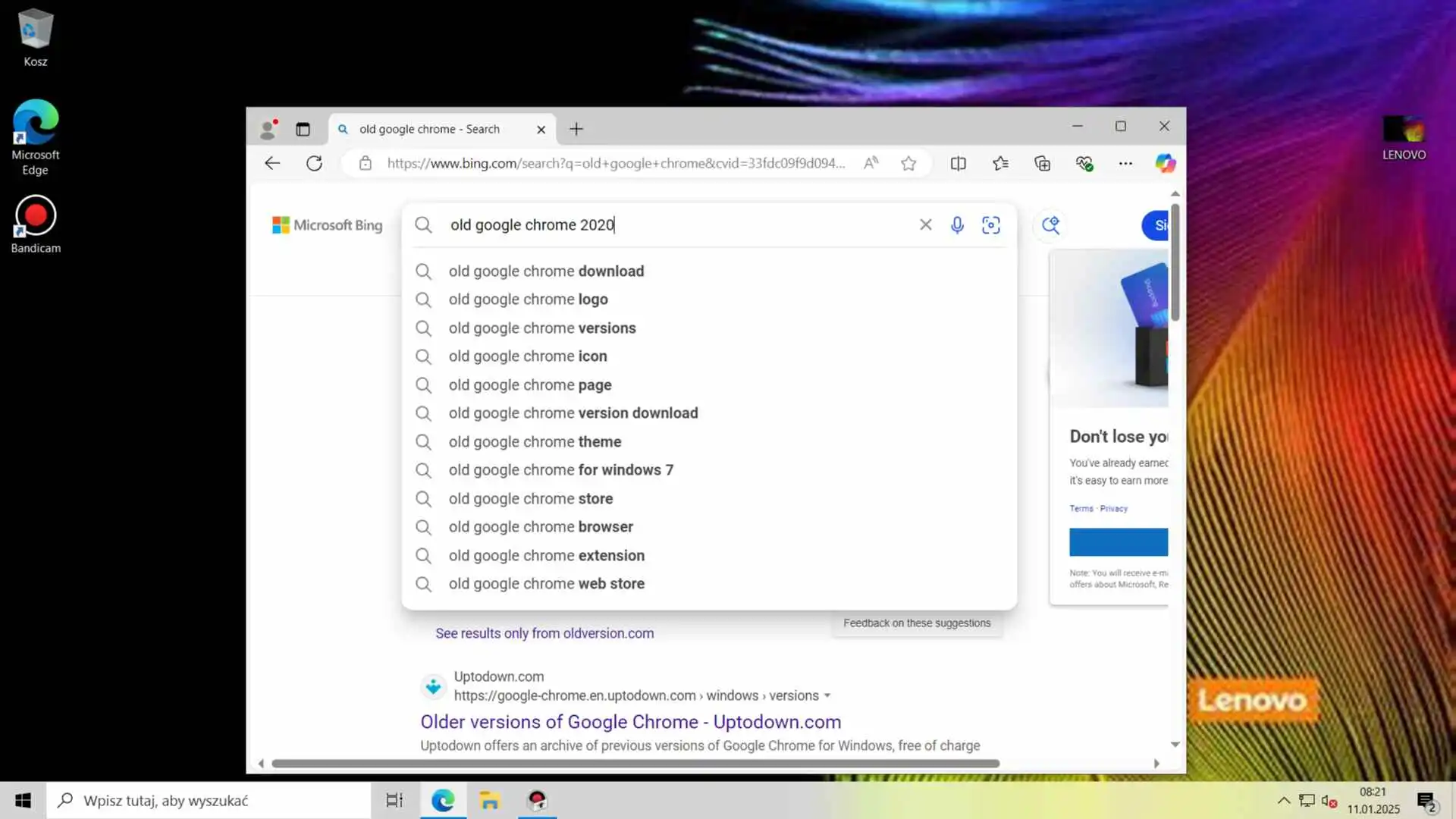Screen dimensions: 1456x819
Task: Open Edge Settings and more menu
Action: (1125, 163)
